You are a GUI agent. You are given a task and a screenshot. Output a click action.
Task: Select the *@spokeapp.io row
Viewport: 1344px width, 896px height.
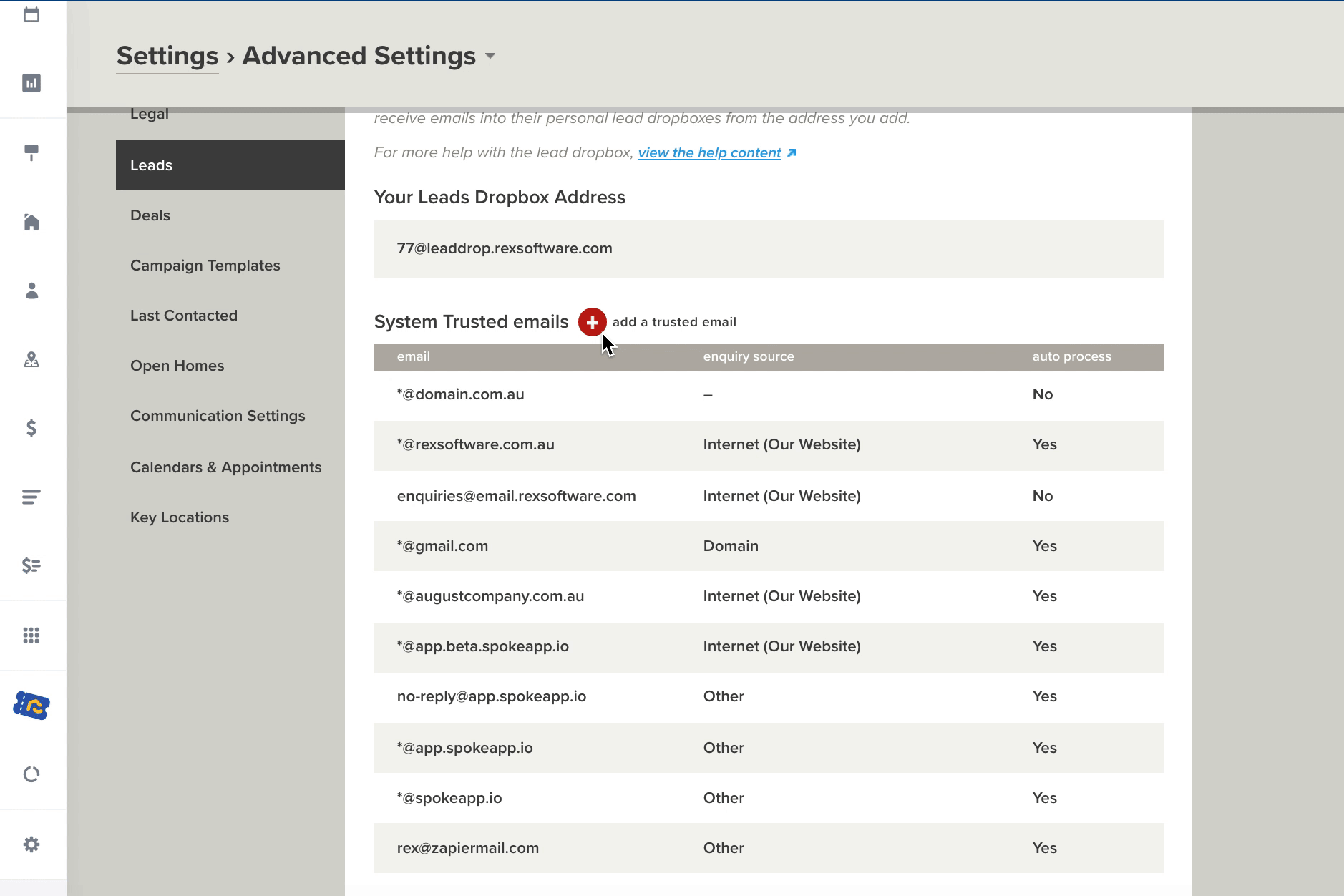pyautogui.click(x=769, y=798)
